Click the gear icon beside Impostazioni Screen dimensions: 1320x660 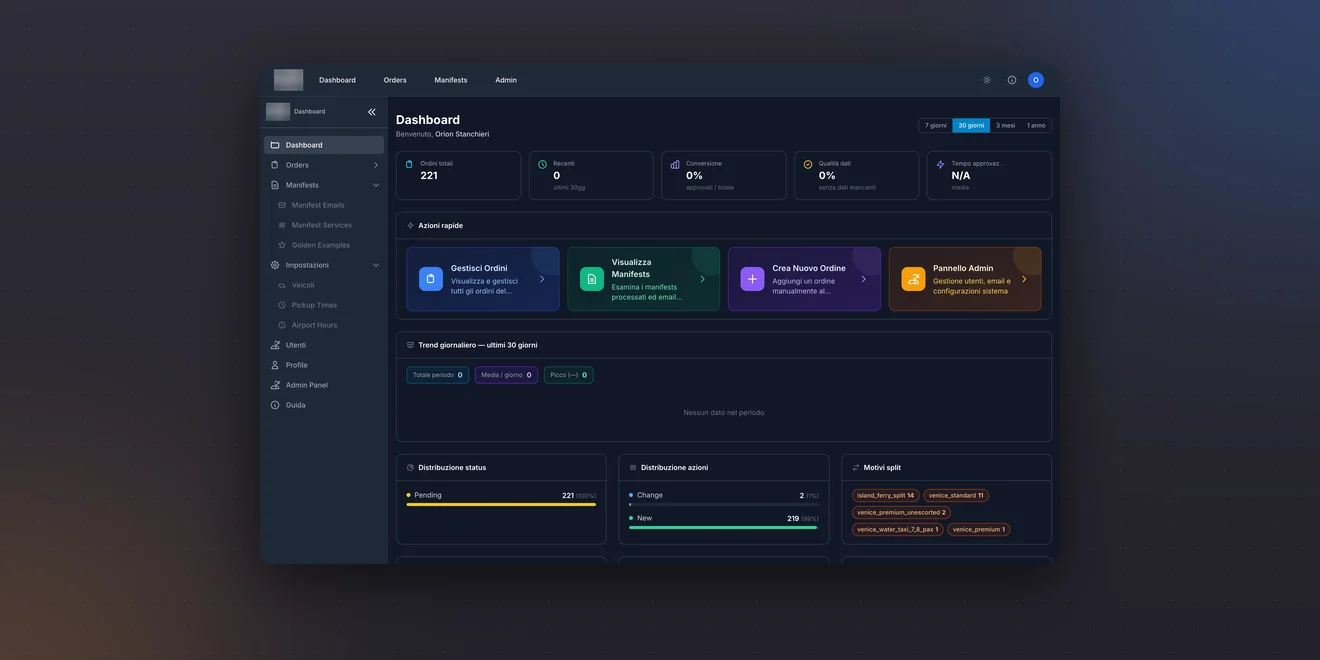275,265
